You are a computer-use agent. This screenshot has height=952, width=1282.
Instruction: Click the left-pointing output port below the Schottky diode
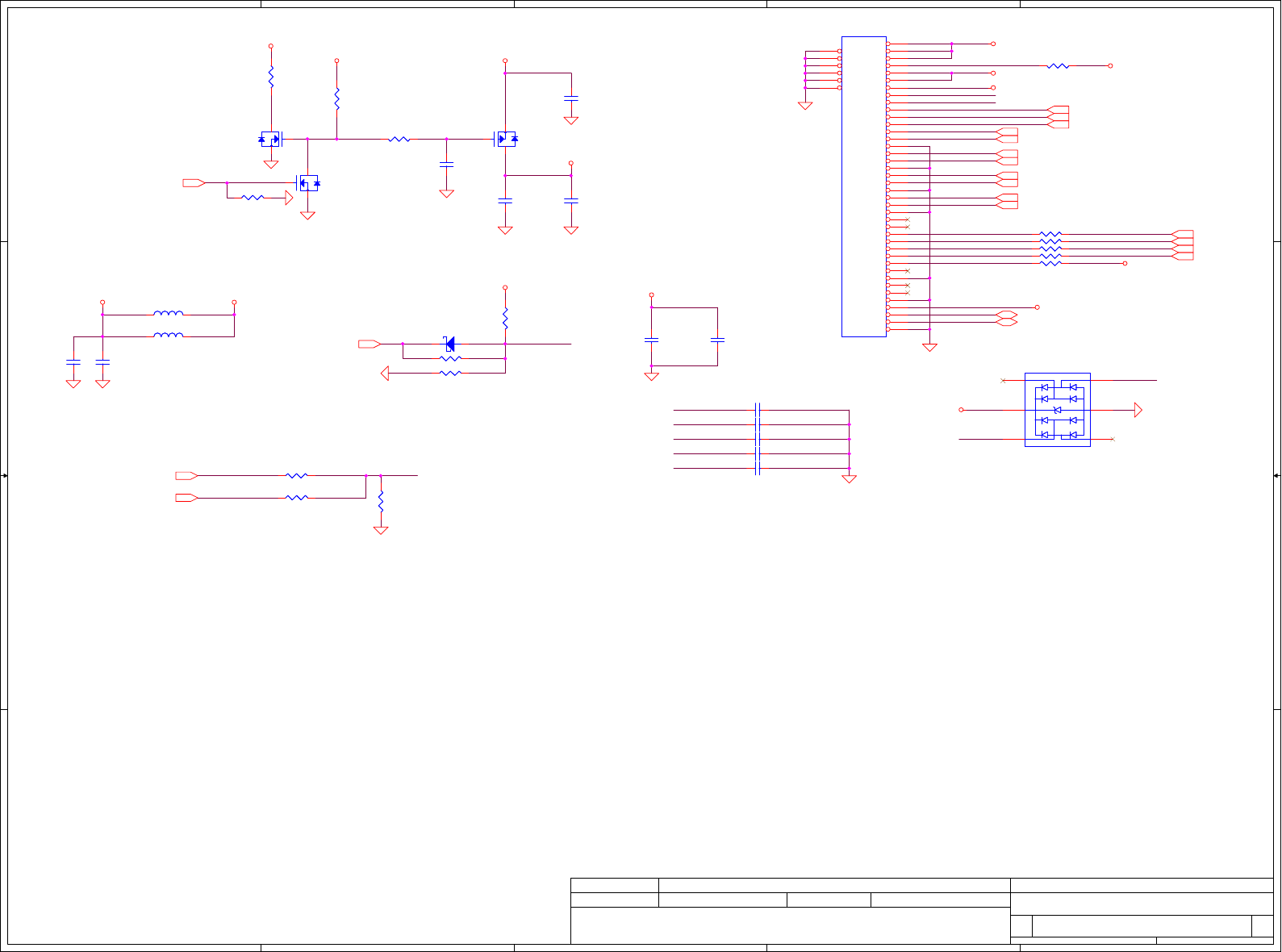click(385, 373)
